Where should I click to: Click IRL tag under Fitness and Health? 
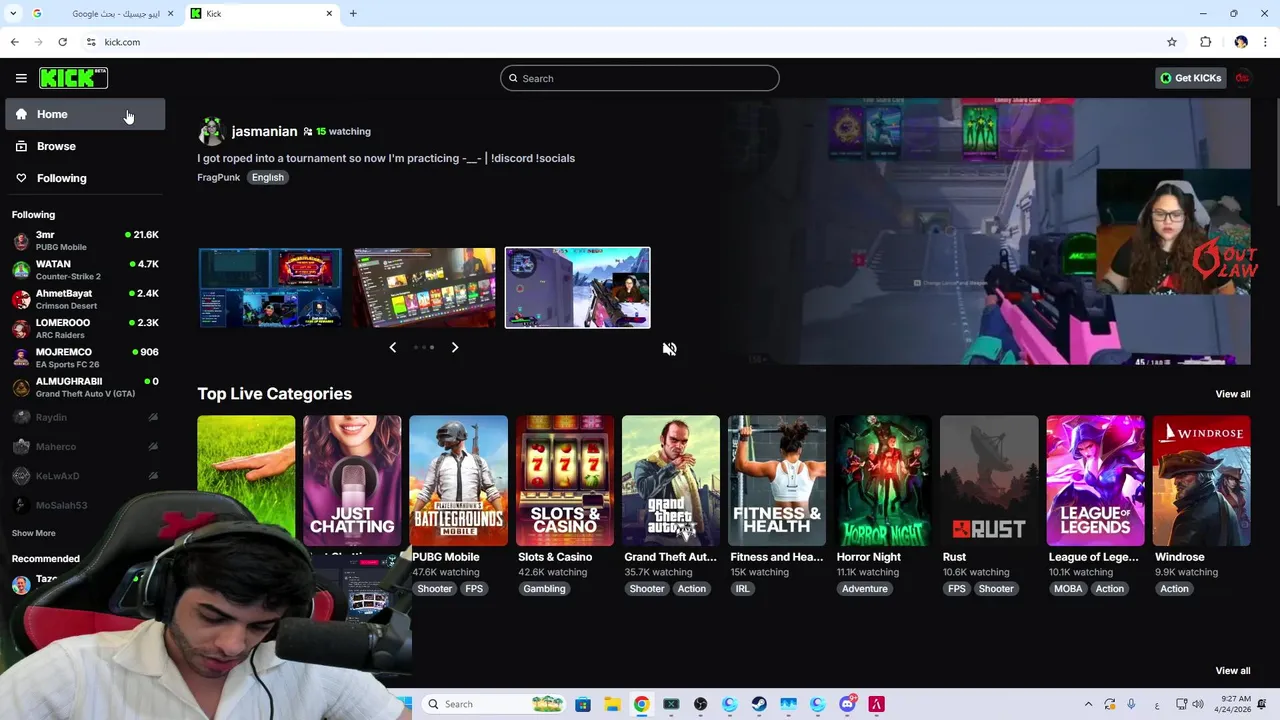[x=742, y=589]
